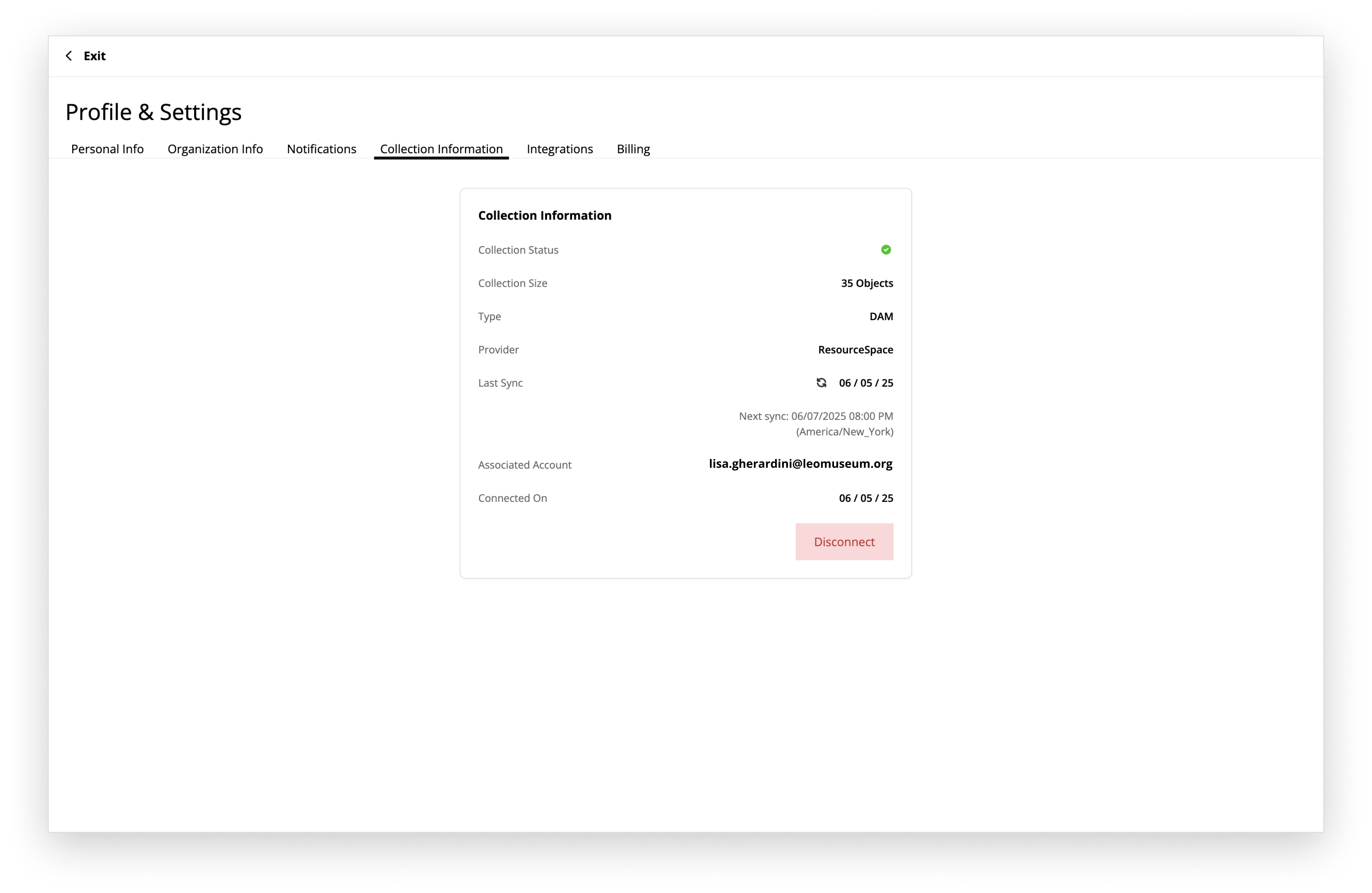Click the 'Profile & Settings' page title
Screen dimensions: 1372x893
[x=153, y=112]
